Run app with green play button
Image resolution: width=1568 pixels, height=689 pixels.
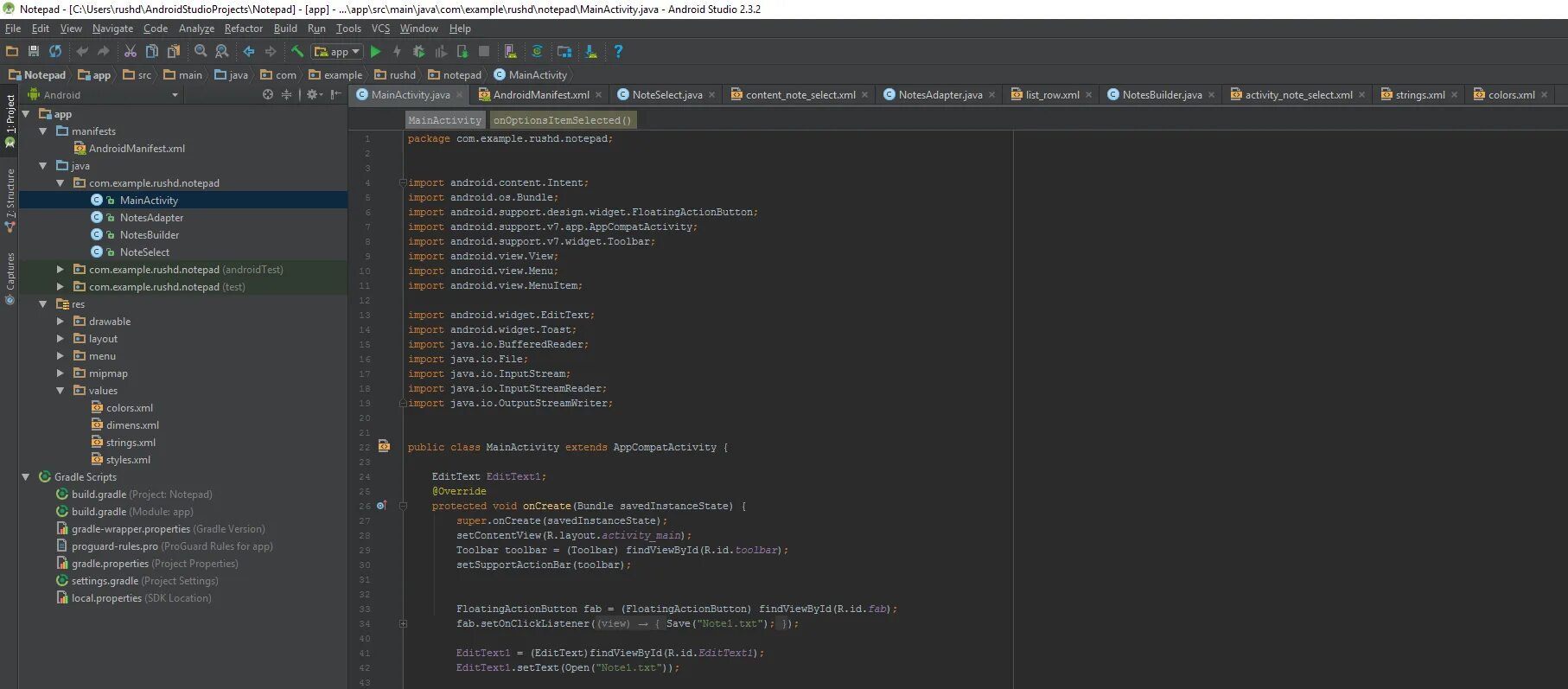pos(376,52)
